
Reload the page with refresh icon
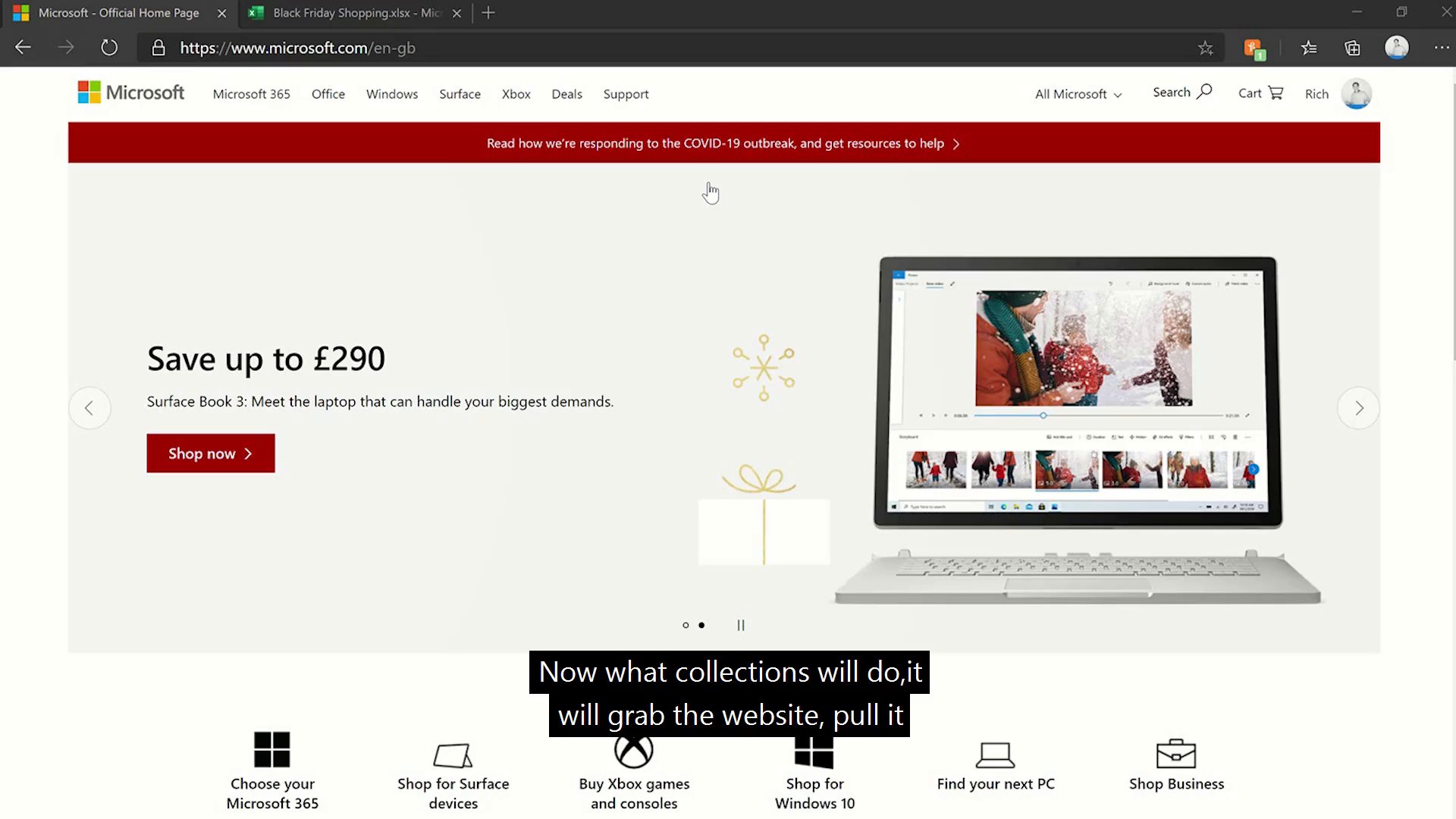(109, 48)
